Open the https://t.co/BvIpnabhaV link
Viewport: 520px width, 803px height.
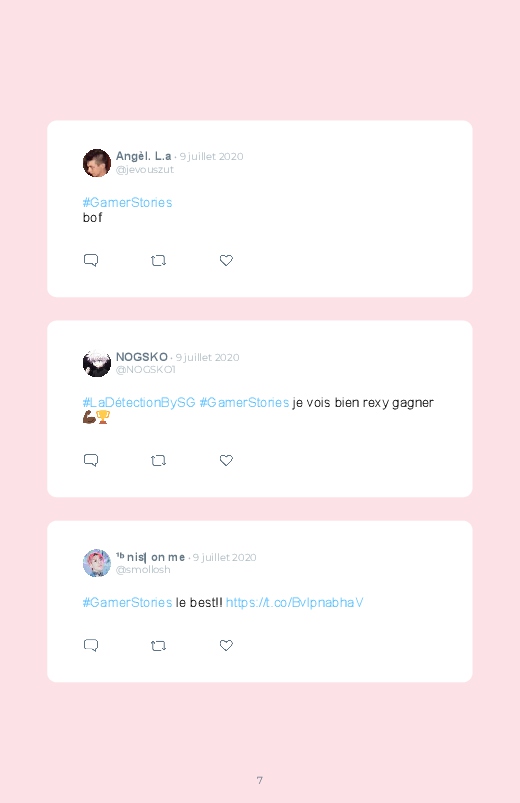coord(295,603)
